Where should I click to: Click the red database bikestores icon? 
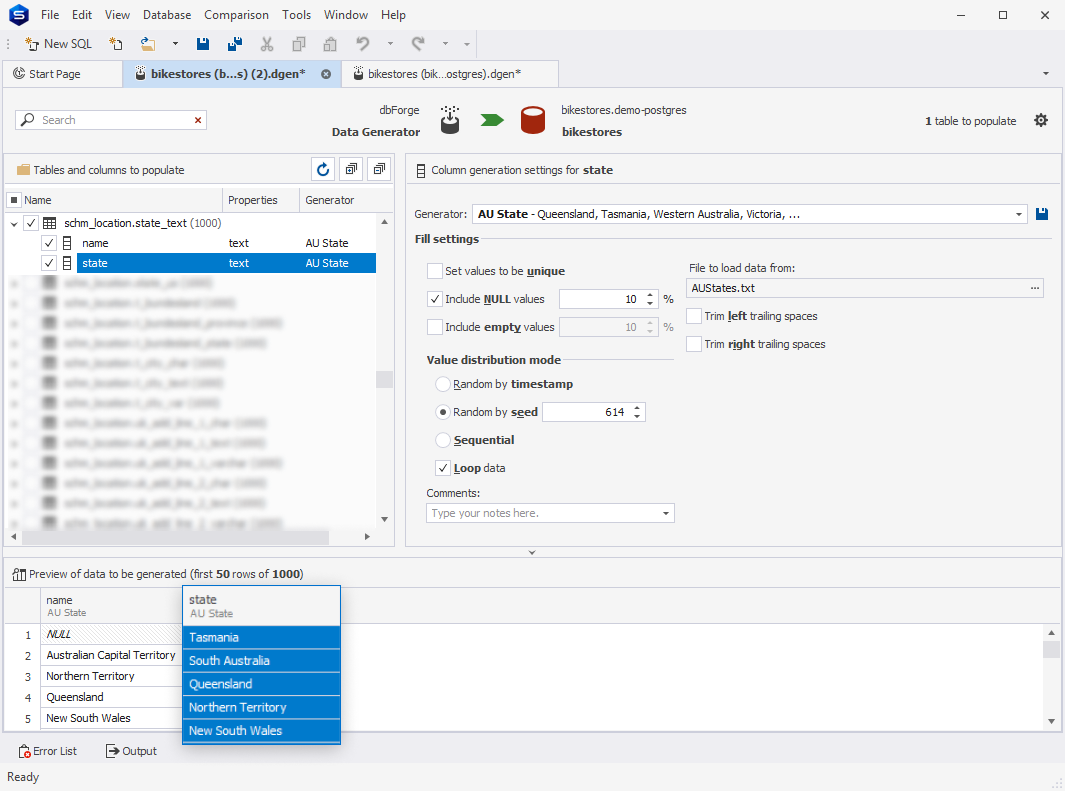point(533,120)
